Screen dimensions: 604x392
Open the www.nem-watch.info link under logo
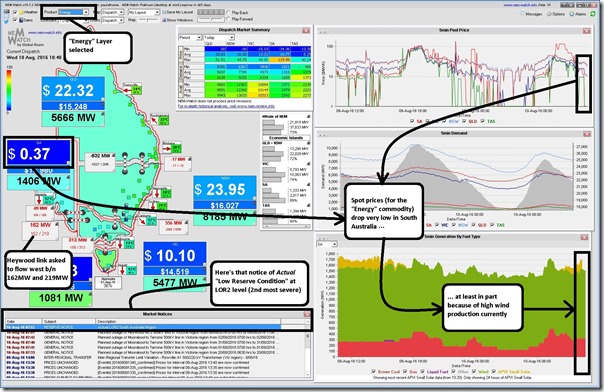[45, 33]
